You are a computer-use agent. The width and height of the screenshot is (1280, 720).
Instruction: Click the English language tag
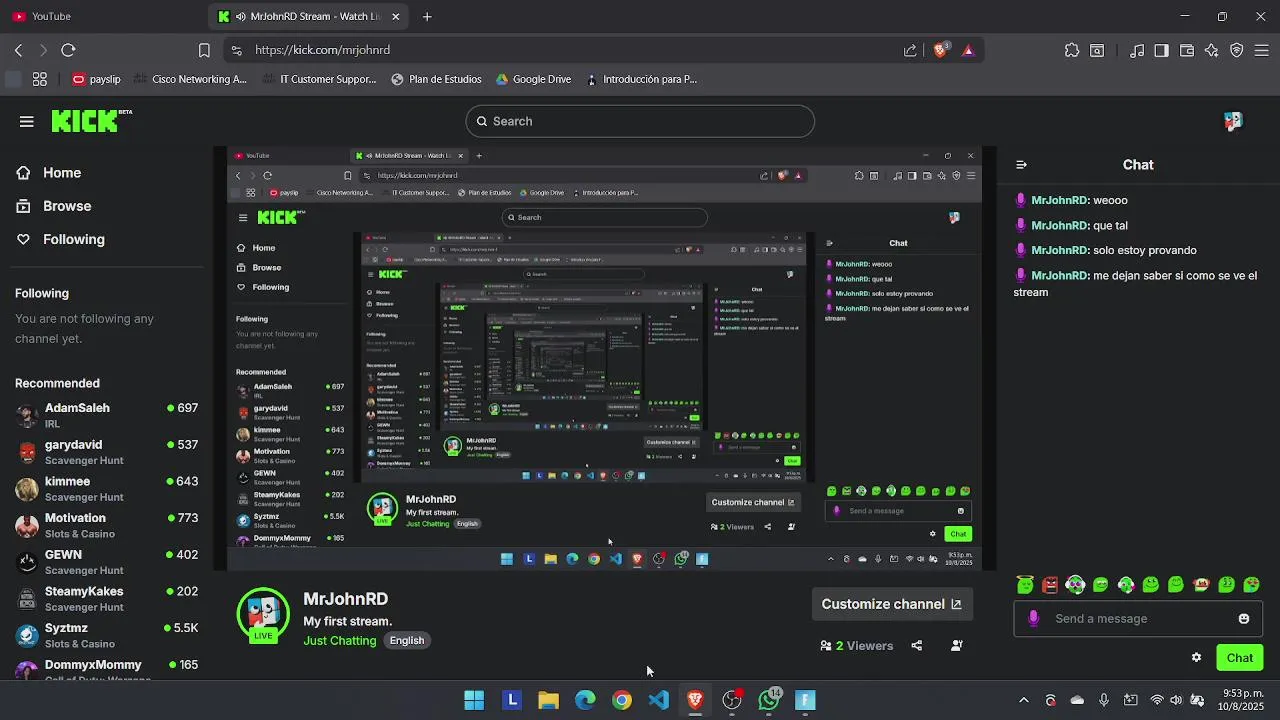407,640
